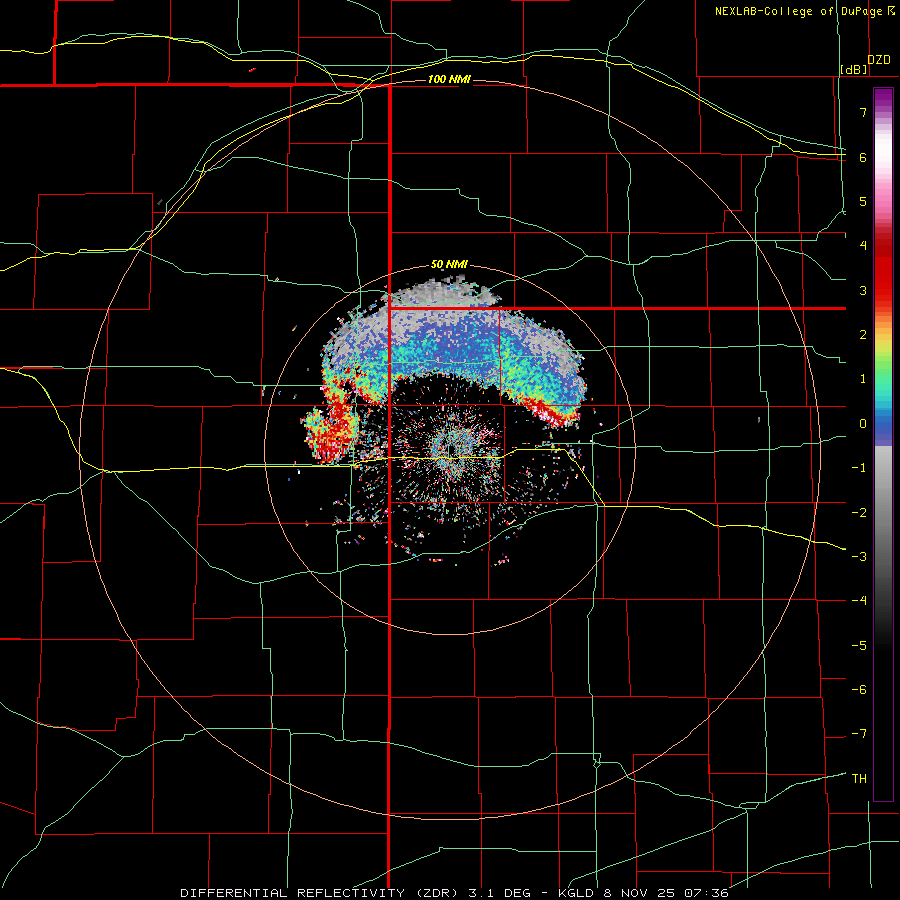Click the 6 value on color scale
The height and width of the screenshot is (900, 900).
863,157
